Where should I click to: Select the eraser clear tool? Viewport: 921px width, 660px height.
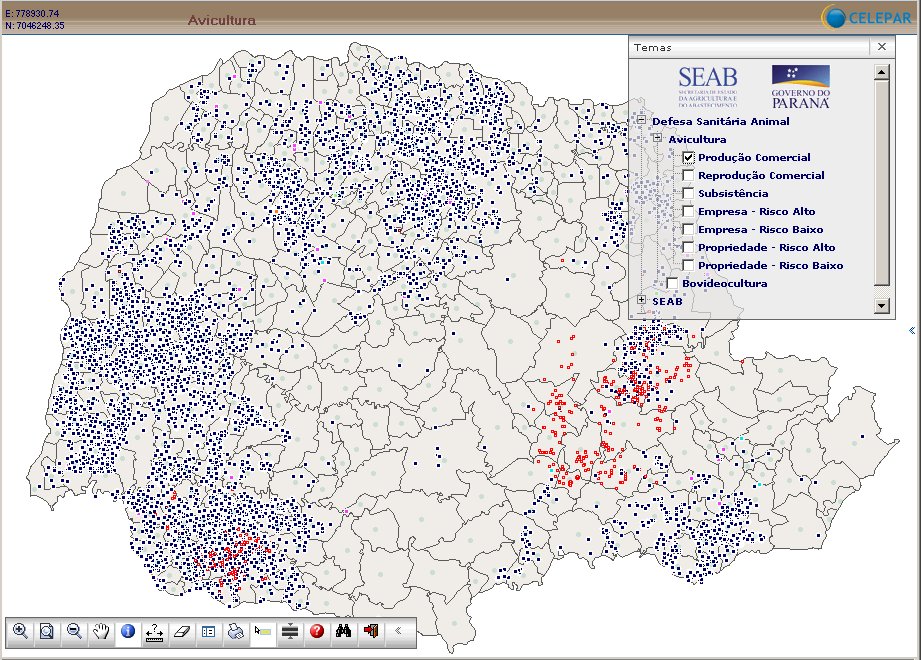pyautogui.click(x=181, y=631)
